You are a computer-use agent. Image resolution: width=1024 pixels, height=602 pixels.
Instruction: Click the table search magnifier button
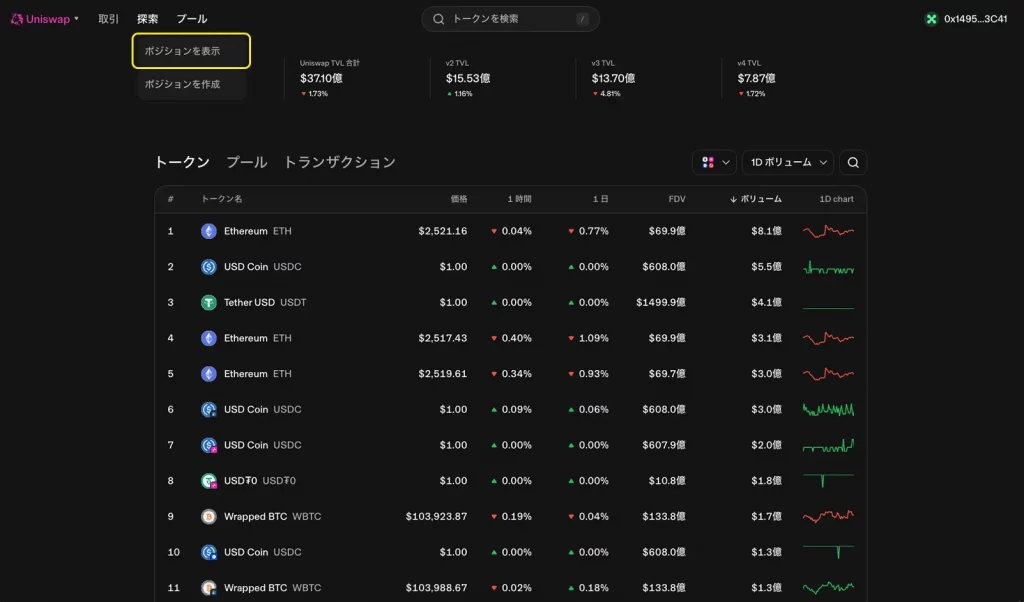(x=853, y=162)
